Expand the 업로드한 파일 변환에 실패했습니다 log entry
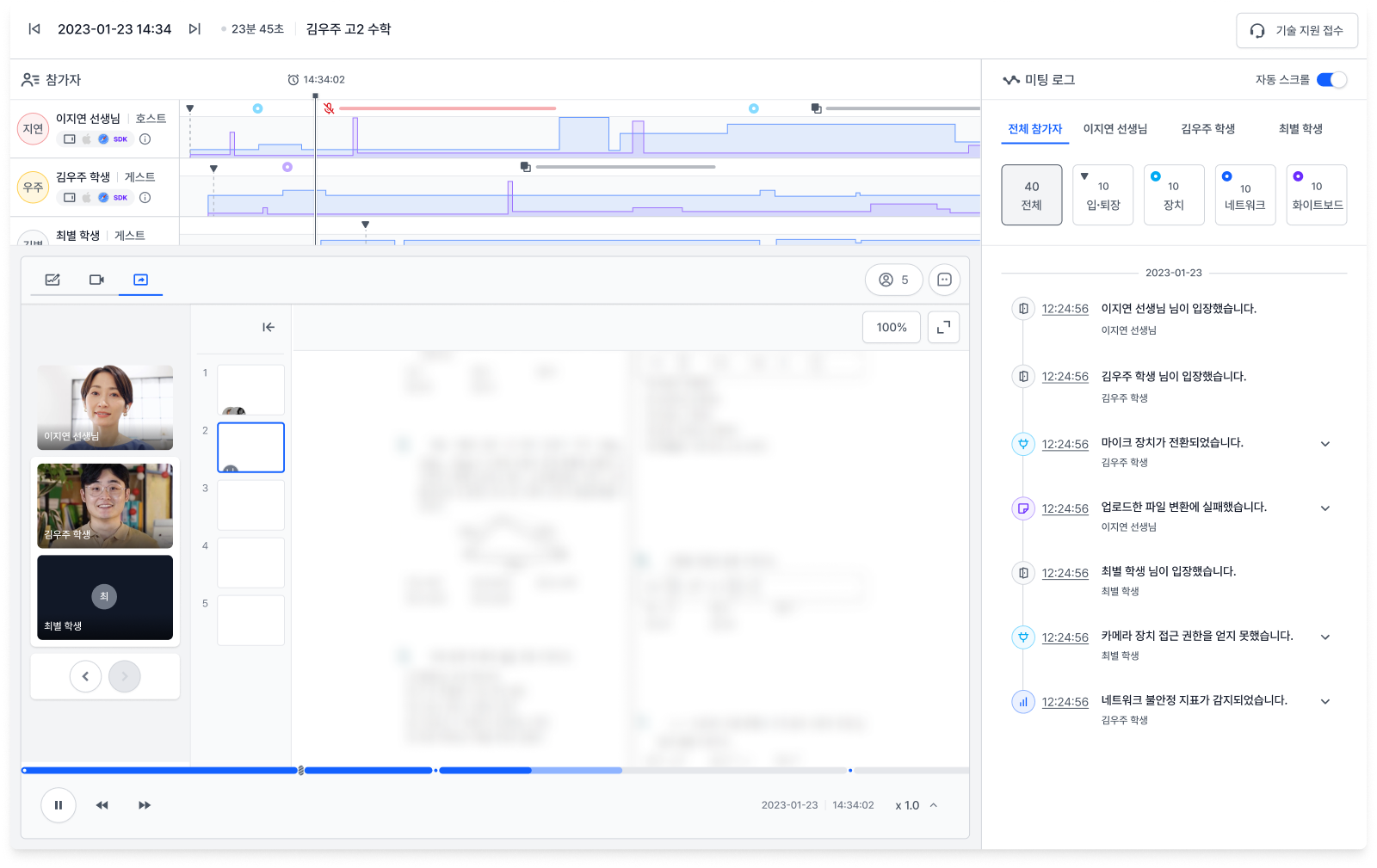This screenshot has height=868, width=1377. (1325, 508)
